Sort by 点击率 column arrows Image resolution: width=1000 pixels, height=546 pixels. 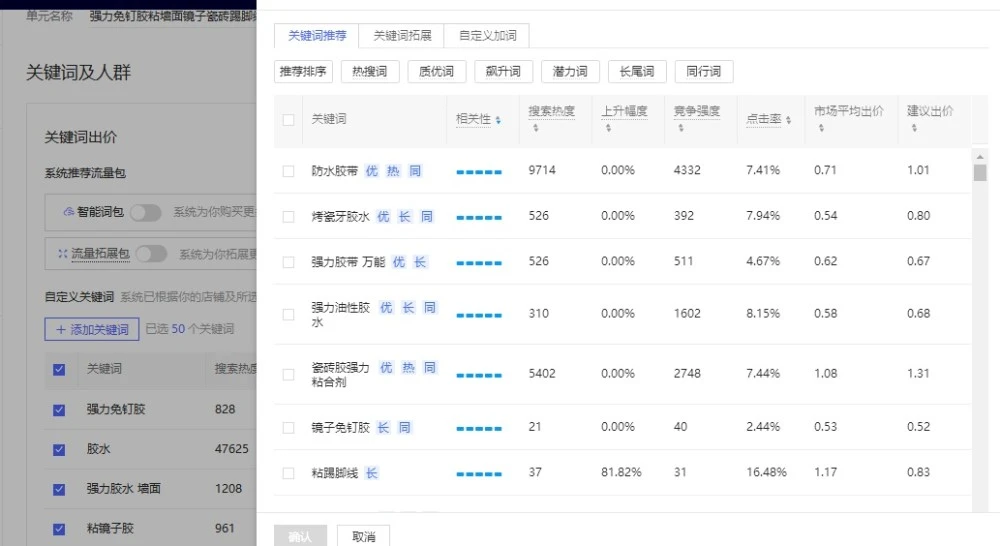tap(789, 120)
